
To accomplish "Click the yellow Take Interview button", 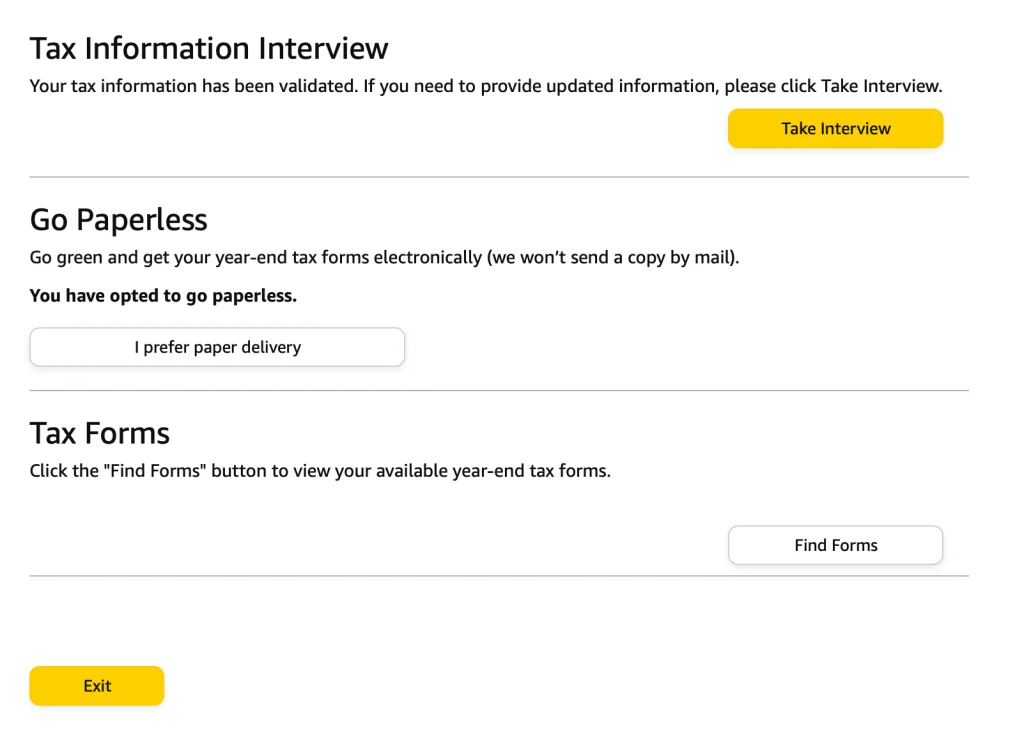I will click(835, 128).
